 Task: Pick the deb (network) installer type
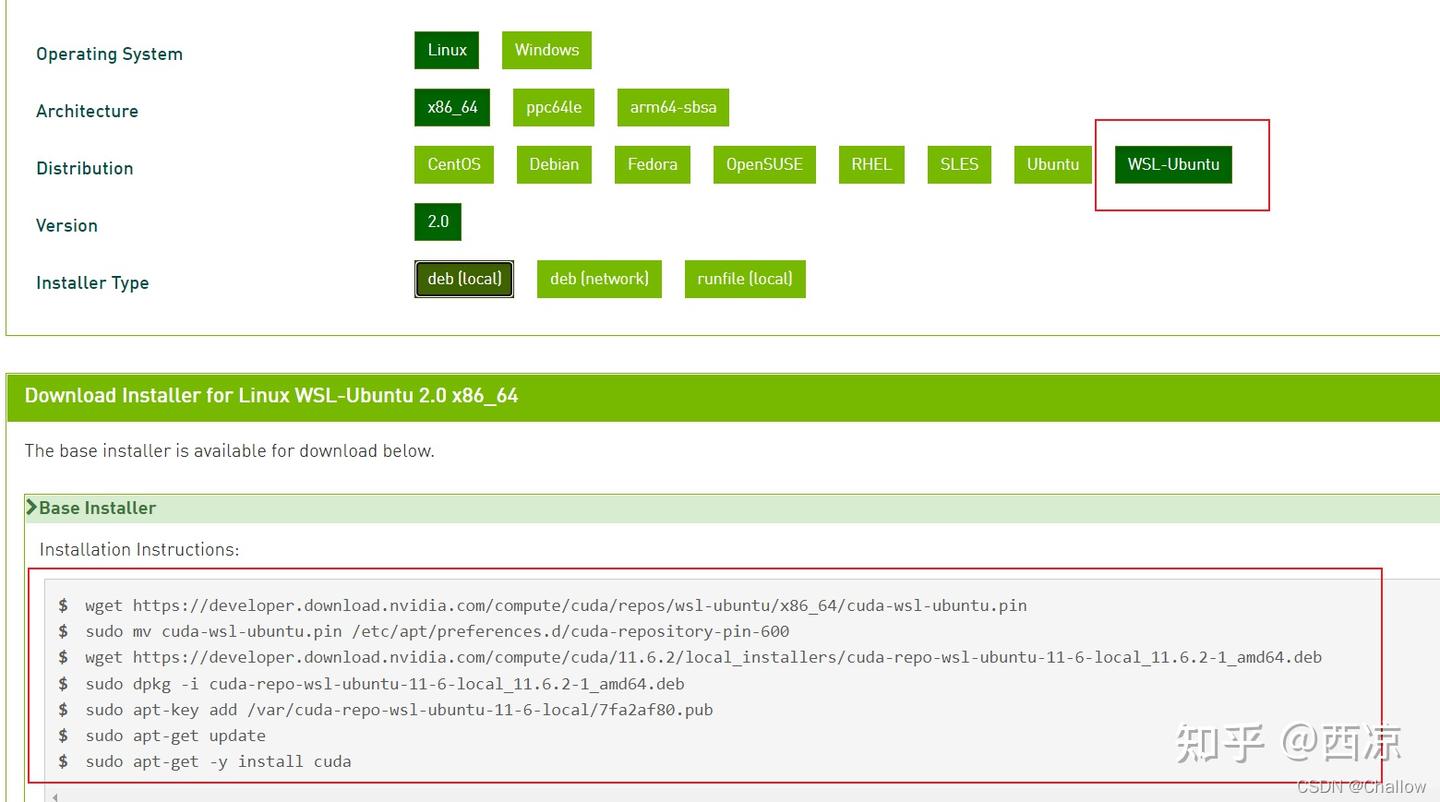point(599,279)
